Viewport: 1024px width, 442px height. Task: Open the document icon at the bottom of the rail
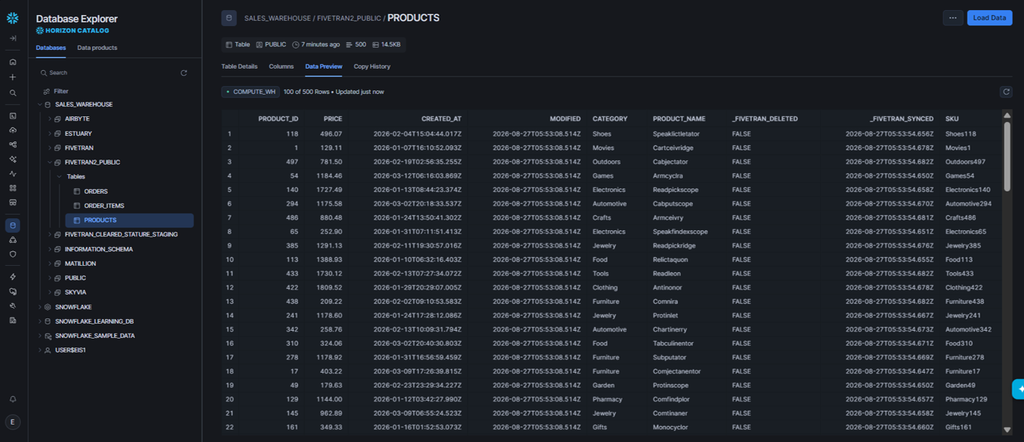coord(12,320)
